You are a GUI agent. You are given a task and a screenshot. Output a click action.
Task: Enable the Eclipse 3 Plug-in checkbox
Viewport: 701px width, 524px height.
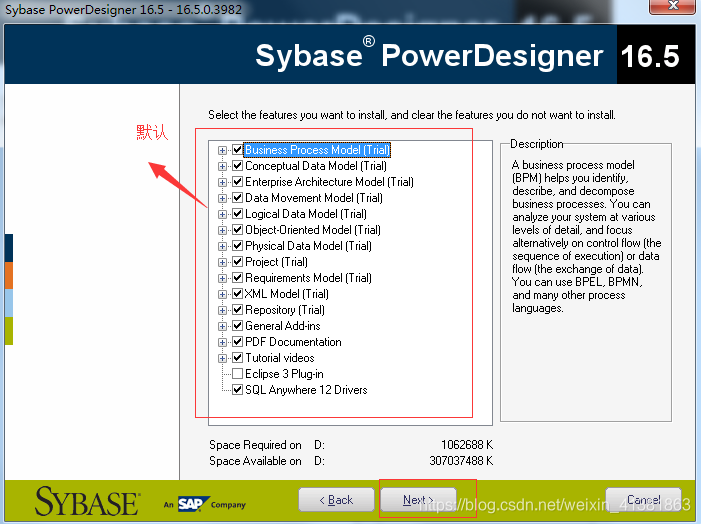point(237,374)
